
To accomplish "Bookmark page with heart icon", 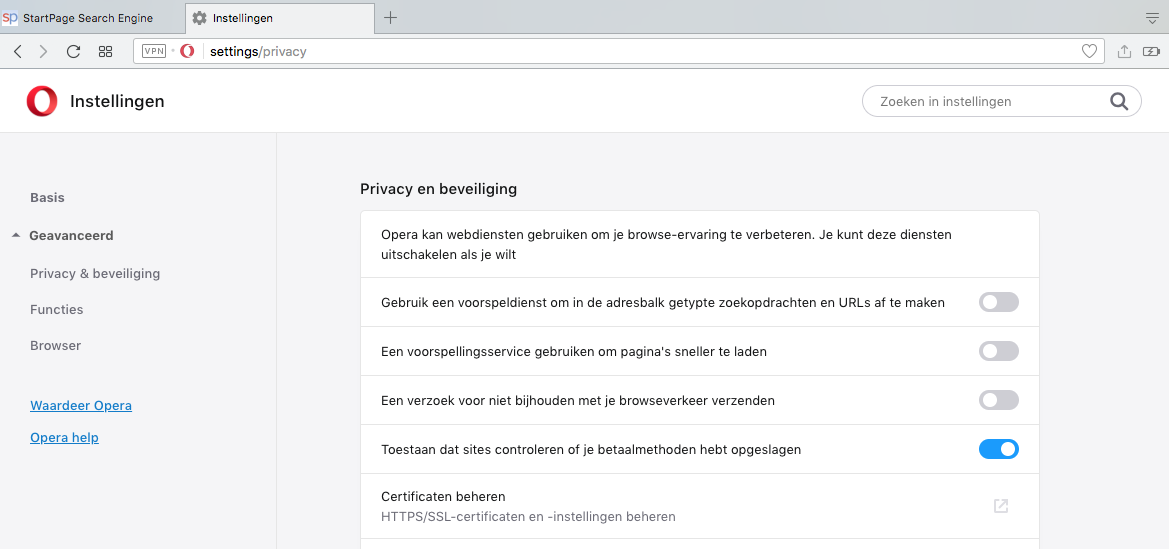I will point(1089,51).
